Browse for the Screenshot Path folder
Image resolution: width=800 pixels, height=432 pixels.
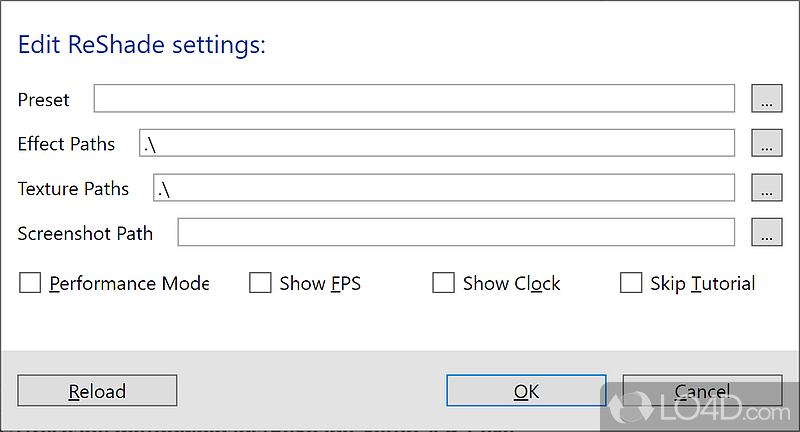[x=766, y=232]
